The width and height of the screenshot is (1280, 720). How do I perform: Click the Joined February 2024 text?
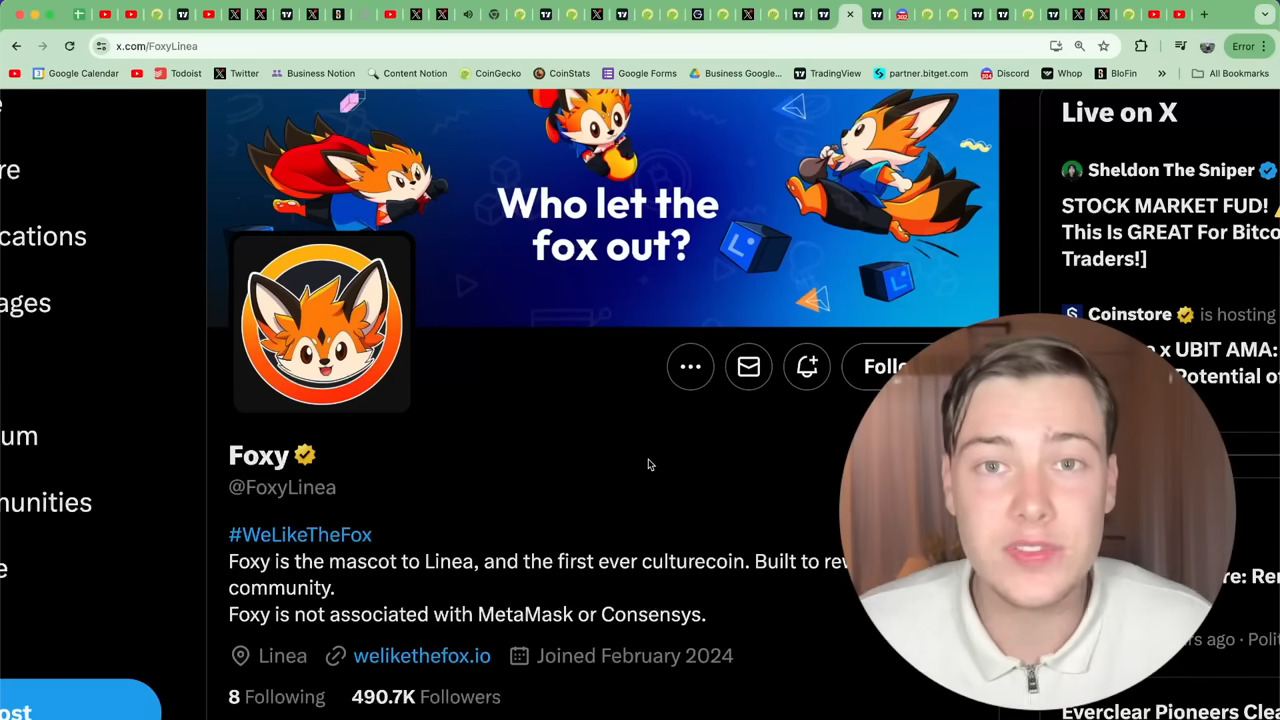(635, 656)
